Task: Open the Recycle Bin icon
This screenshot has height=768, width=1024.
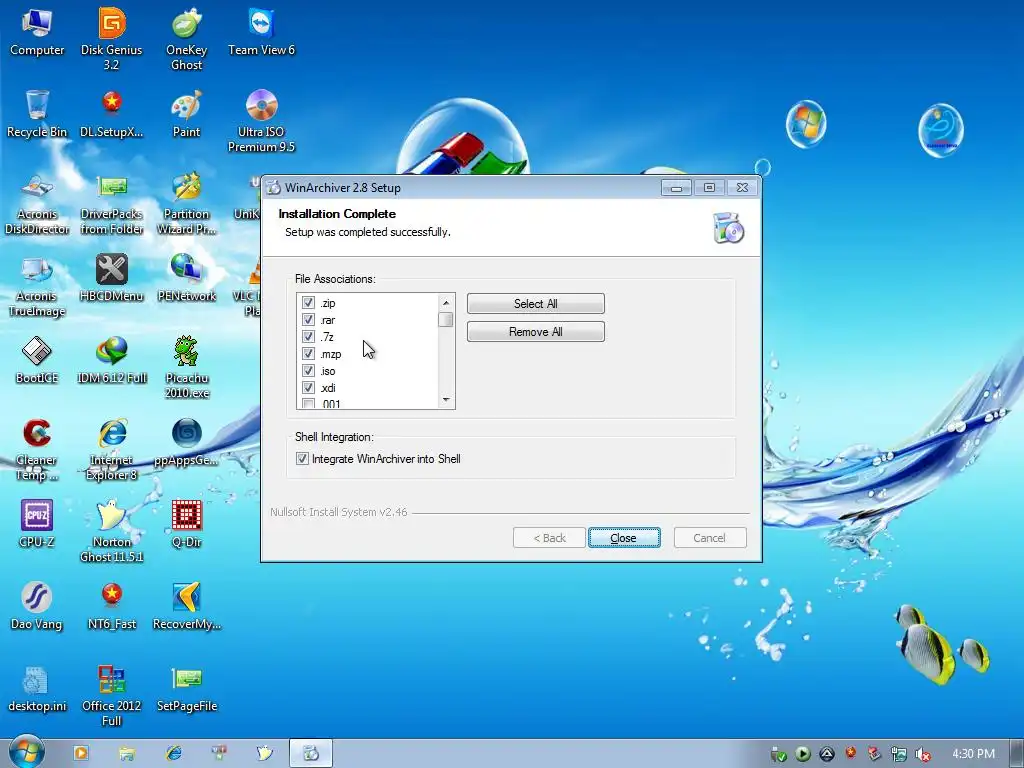Action: [37, 114]
